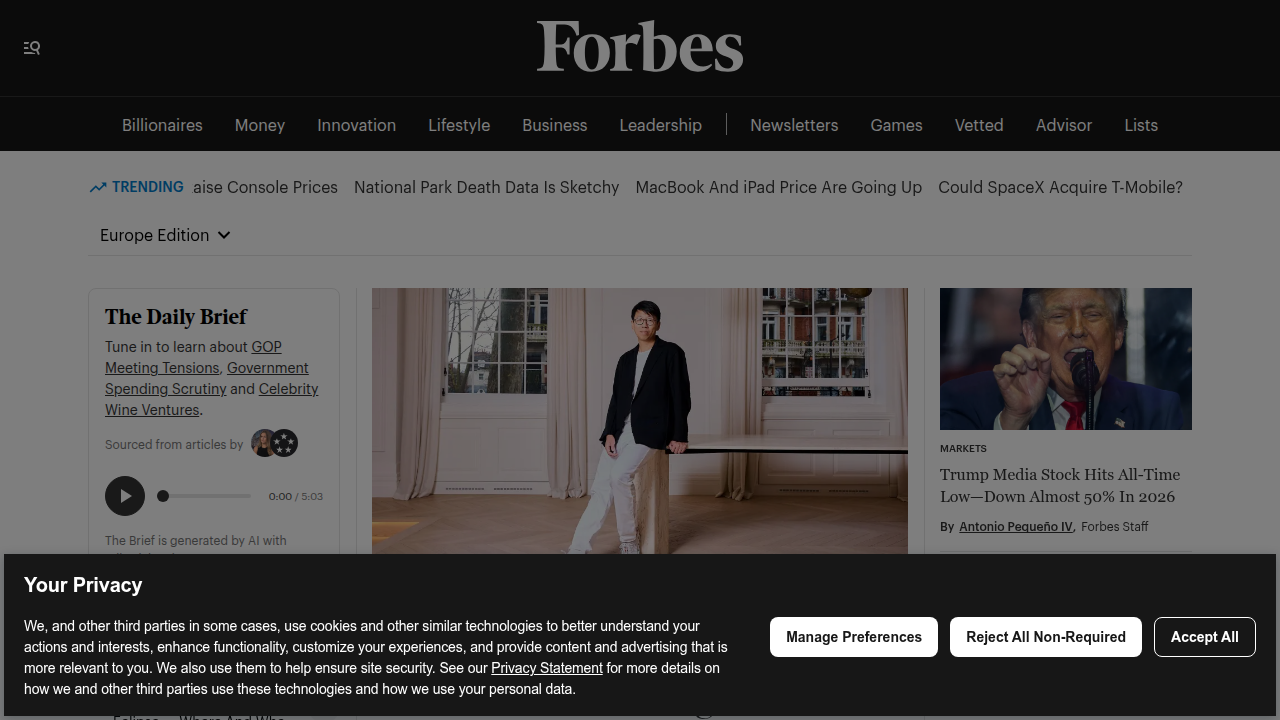Image resolution: width=1280 pixels, height=720 pixels.
Task: Read 'Trump Media Stock Hits All-Time Low' headline
Action: [x=1060, y=485]
